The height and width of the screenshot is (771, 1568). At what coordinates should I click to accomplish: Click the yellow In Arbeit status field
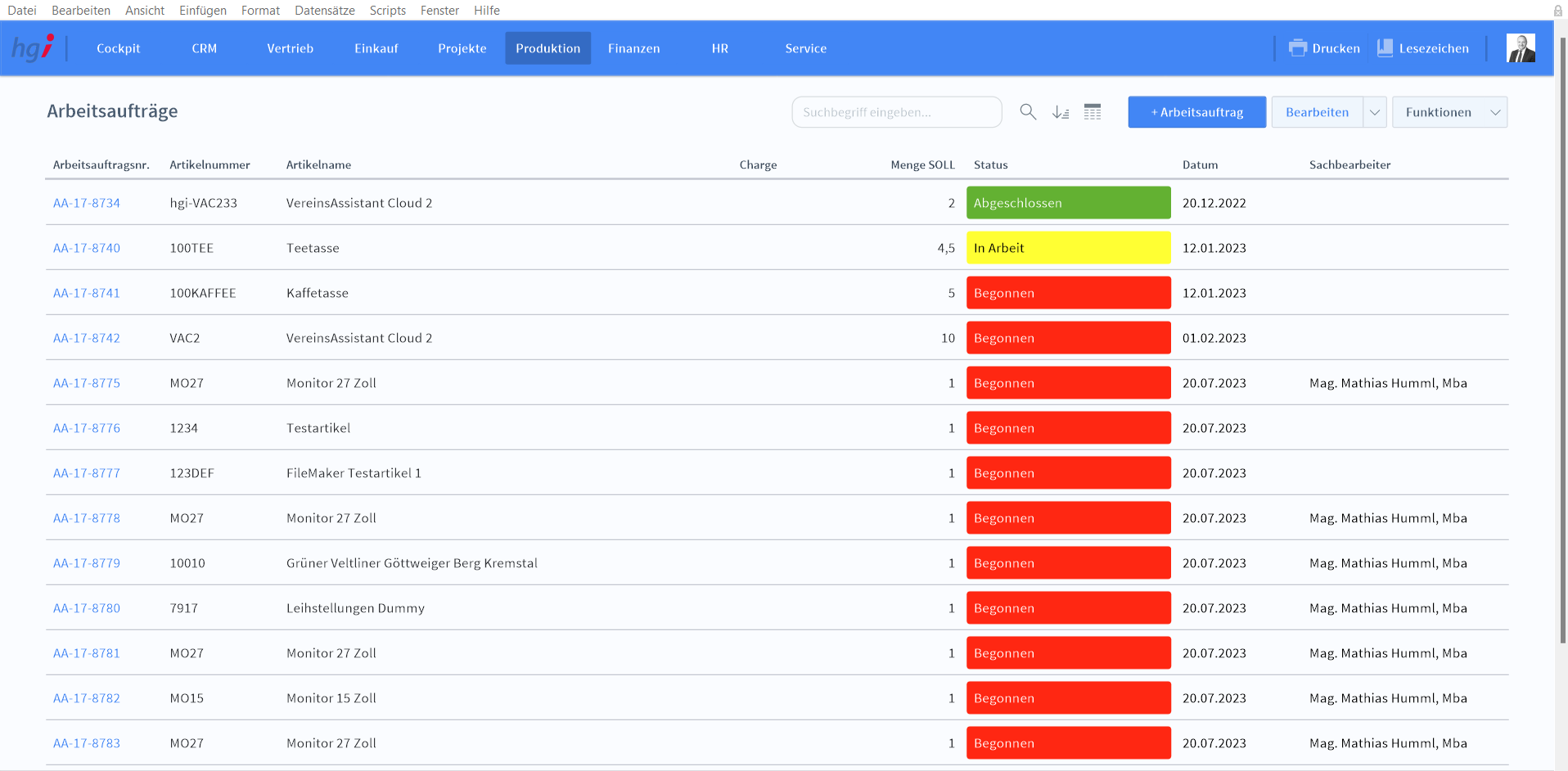pos(1068,248)
